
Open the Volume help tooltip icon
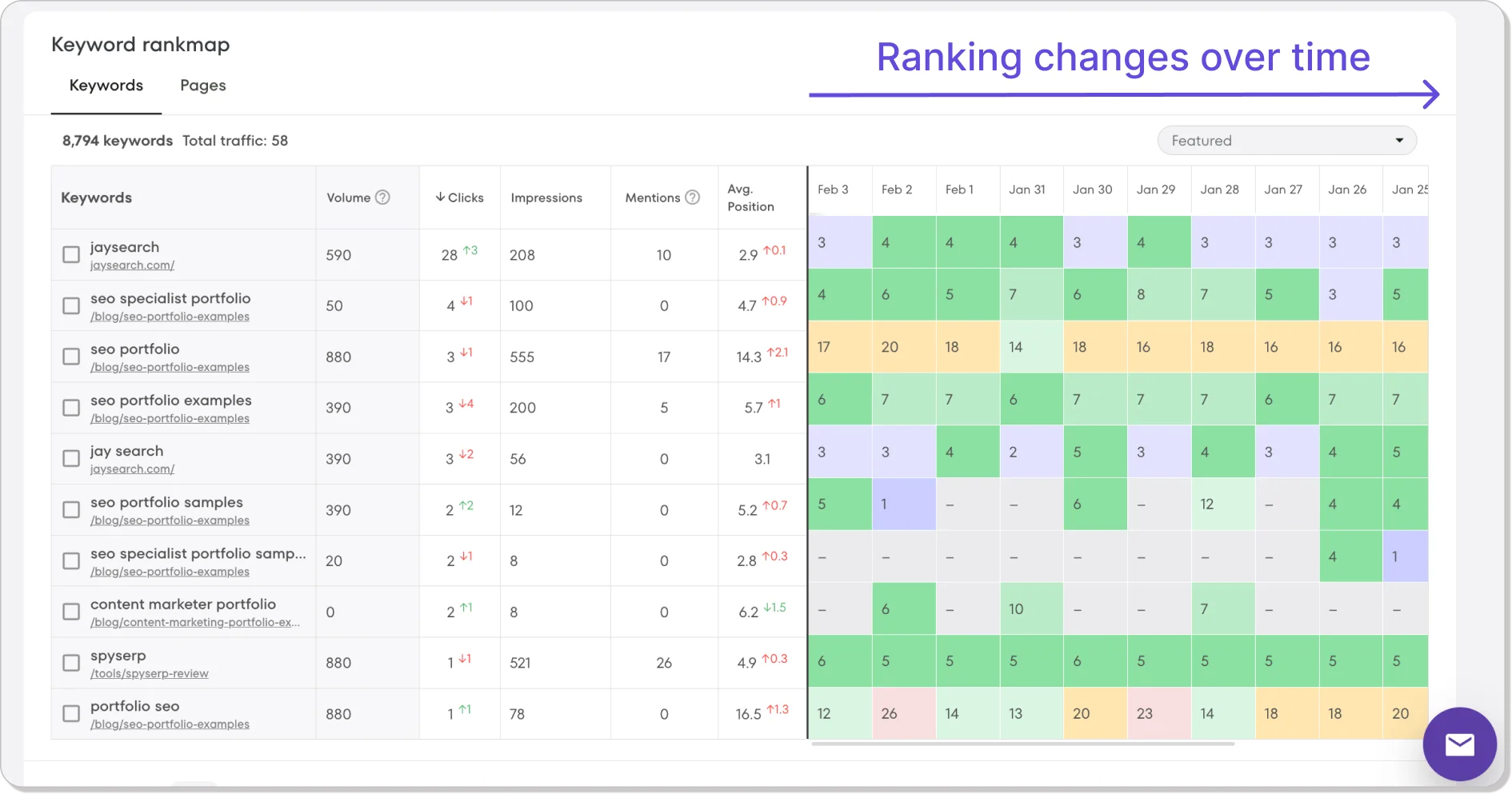tap(382, 198)
